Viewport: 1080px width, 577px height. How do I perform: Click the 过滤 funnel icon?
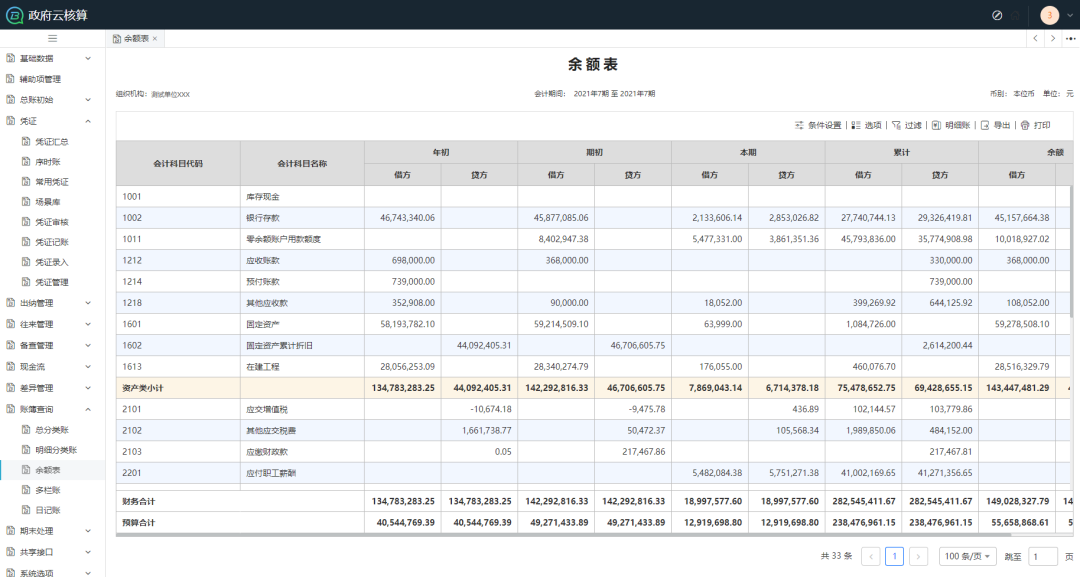pos(896,125)
